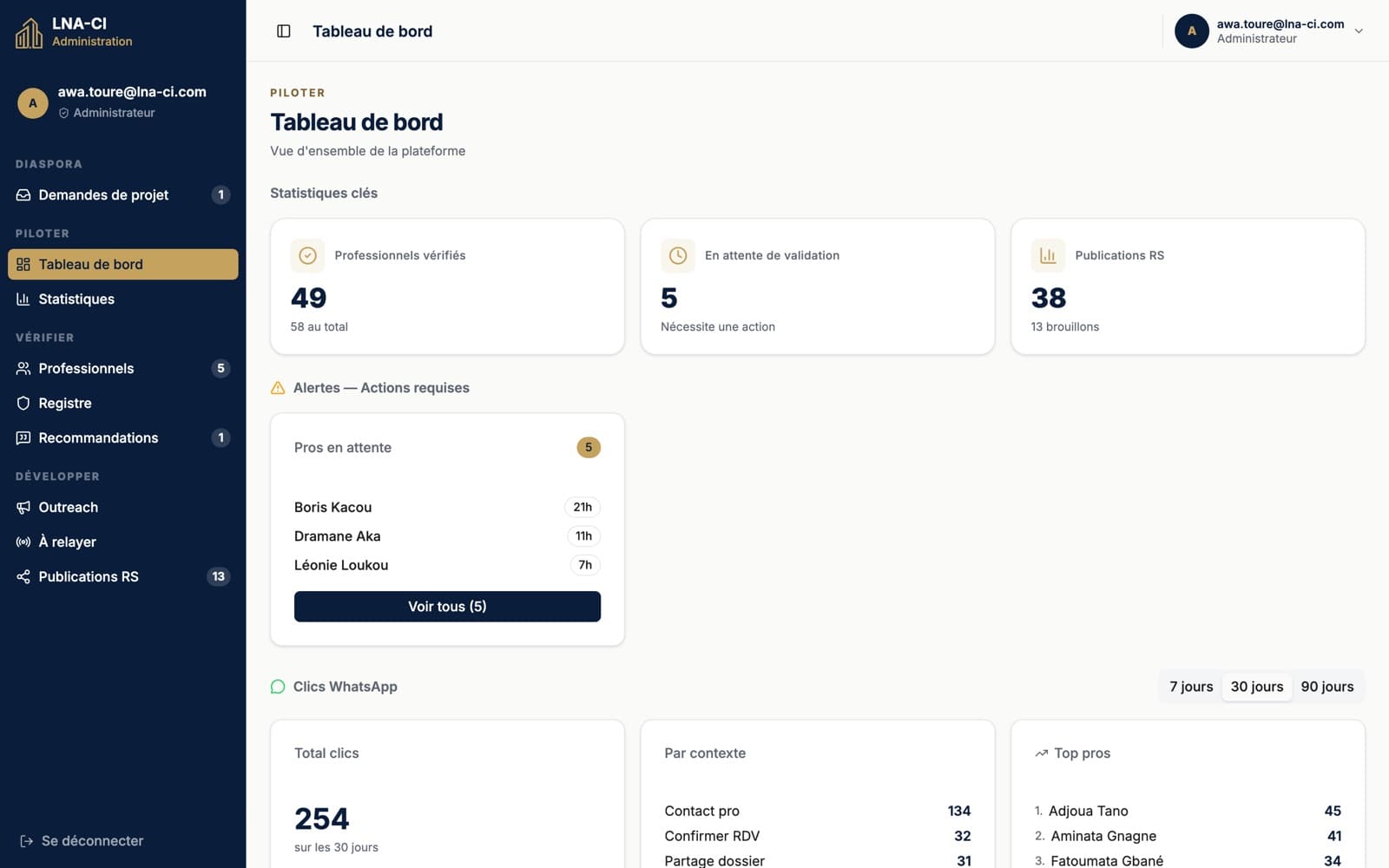
Task: Select the 30 jours period
Action: (1257, 687)
